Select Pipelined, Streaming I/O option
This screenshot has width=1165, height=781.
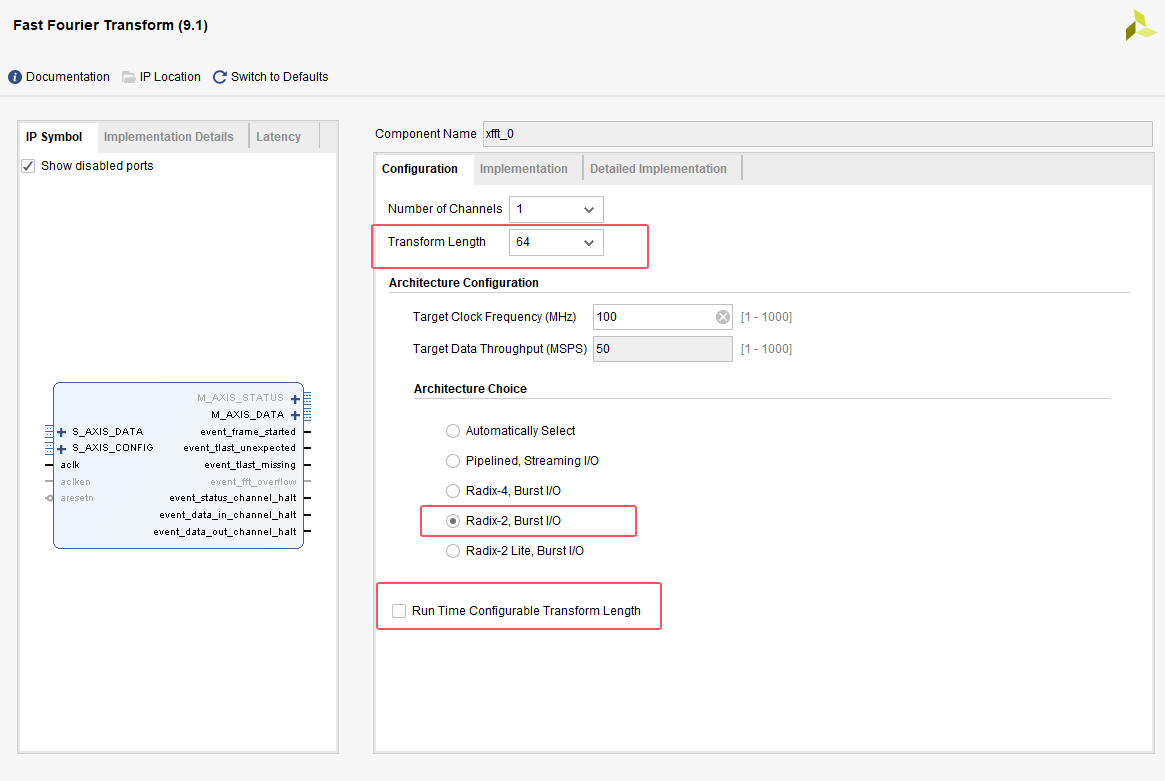[x=452, y=461]
